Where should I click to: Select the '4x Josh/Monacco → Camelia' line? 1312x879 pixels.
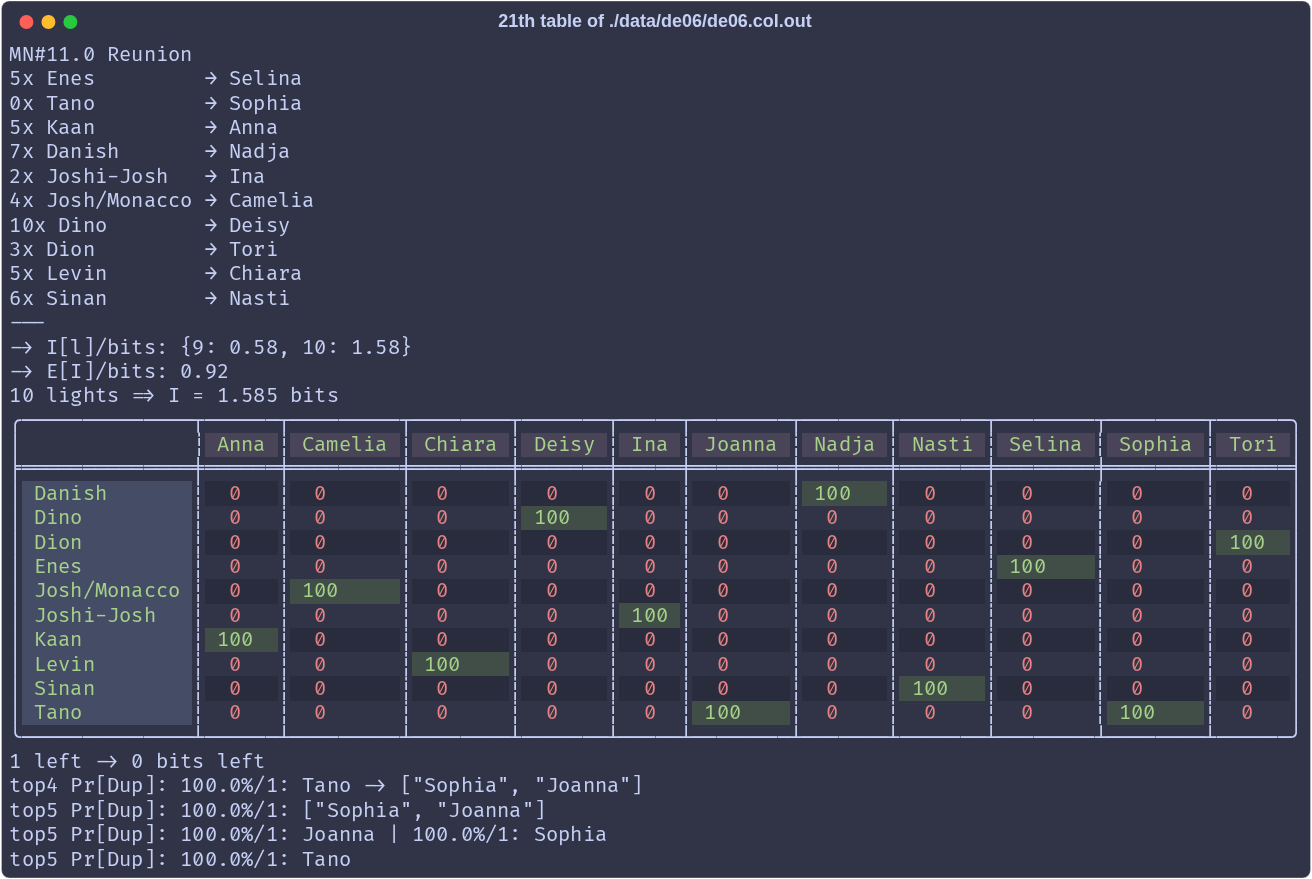pyautogui.click(x=162, y=200)
